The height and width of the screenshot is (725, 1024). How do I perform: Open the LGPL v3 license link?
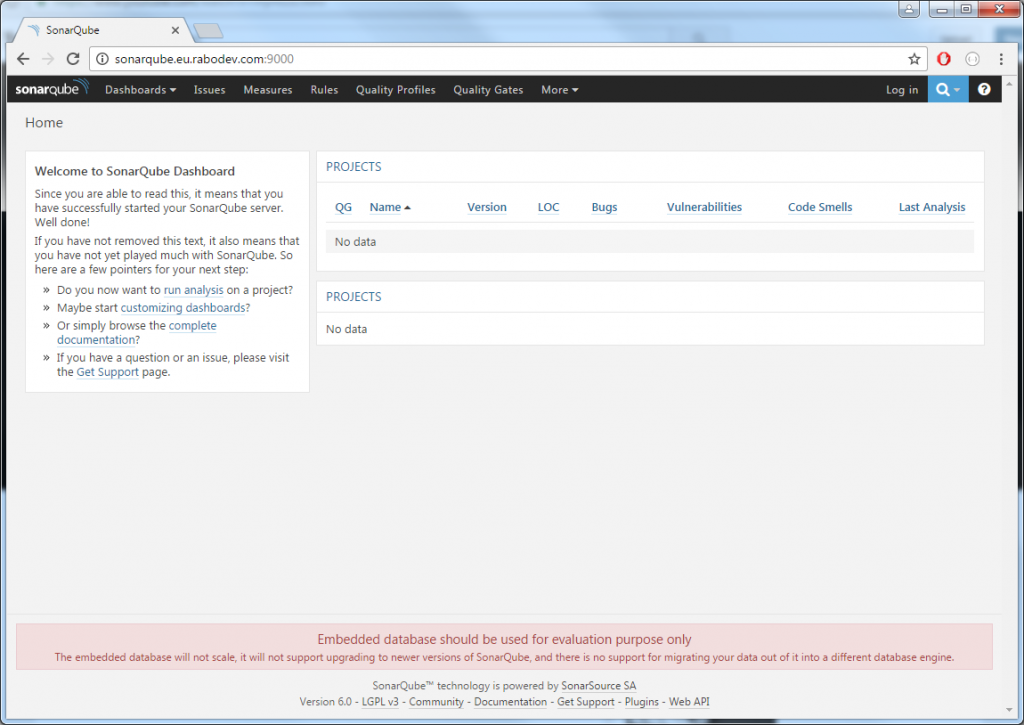pyautogui.click(x=380, y=701)
